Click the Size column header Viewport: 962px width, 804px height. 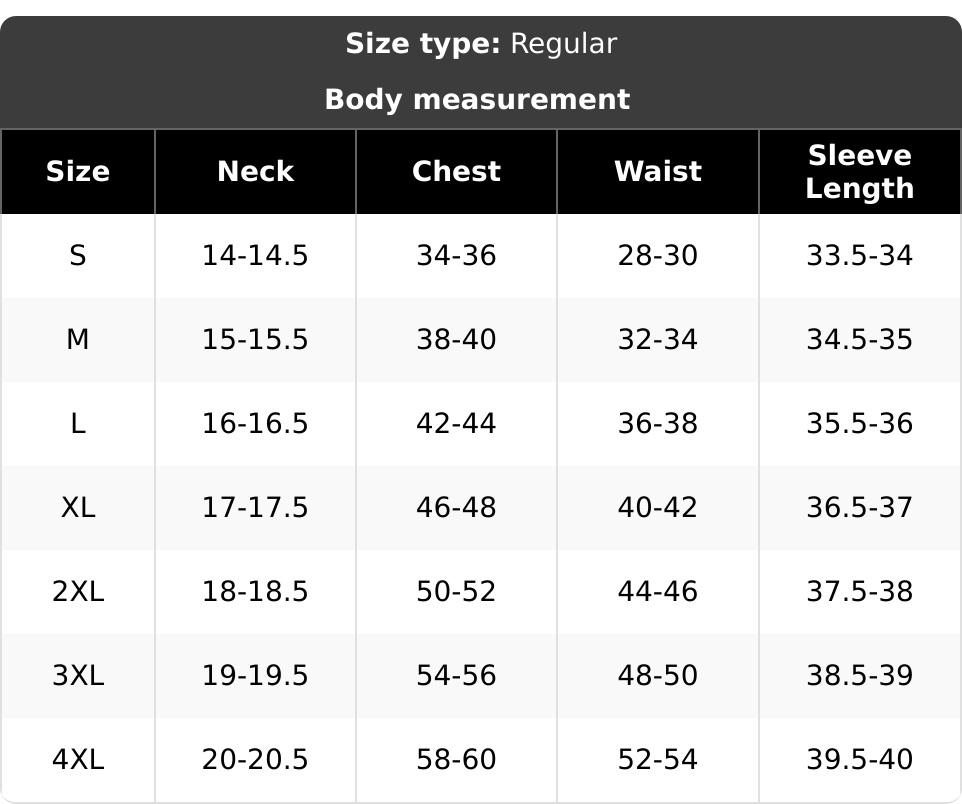[x=78, y=171]
